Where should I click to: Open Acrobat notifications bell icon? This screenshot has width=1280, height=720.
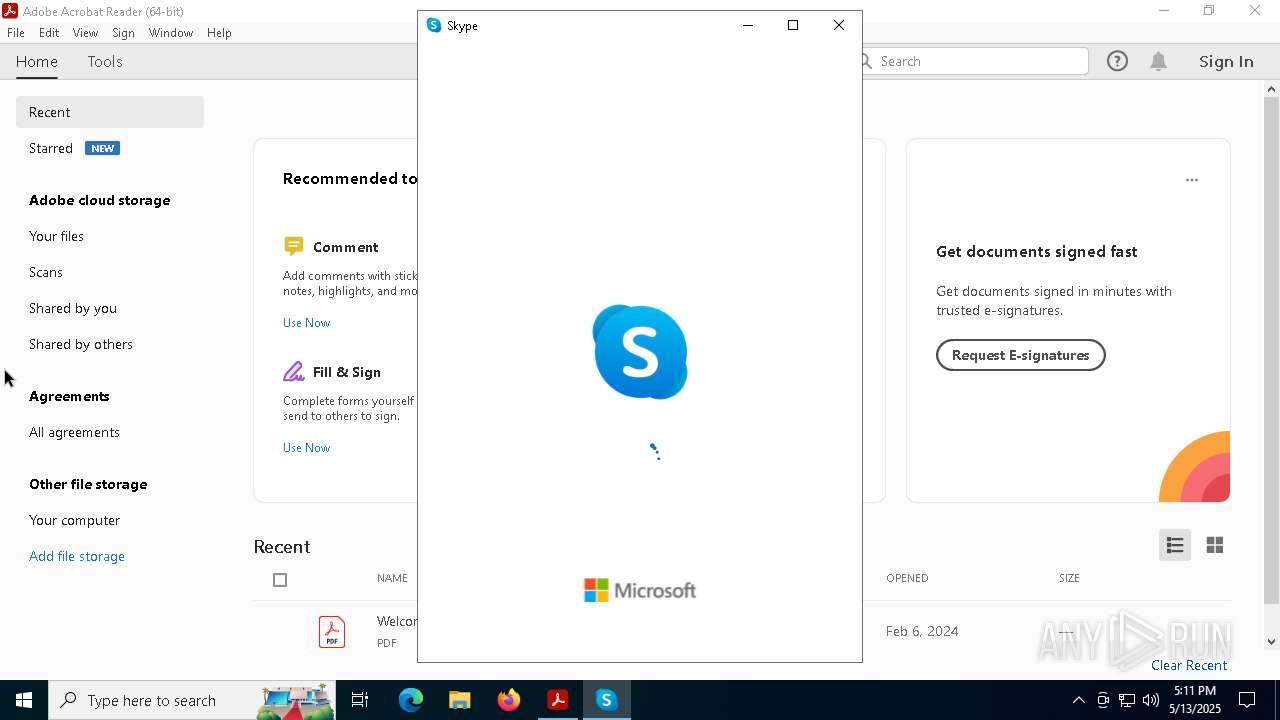(x=1159, y=61)
